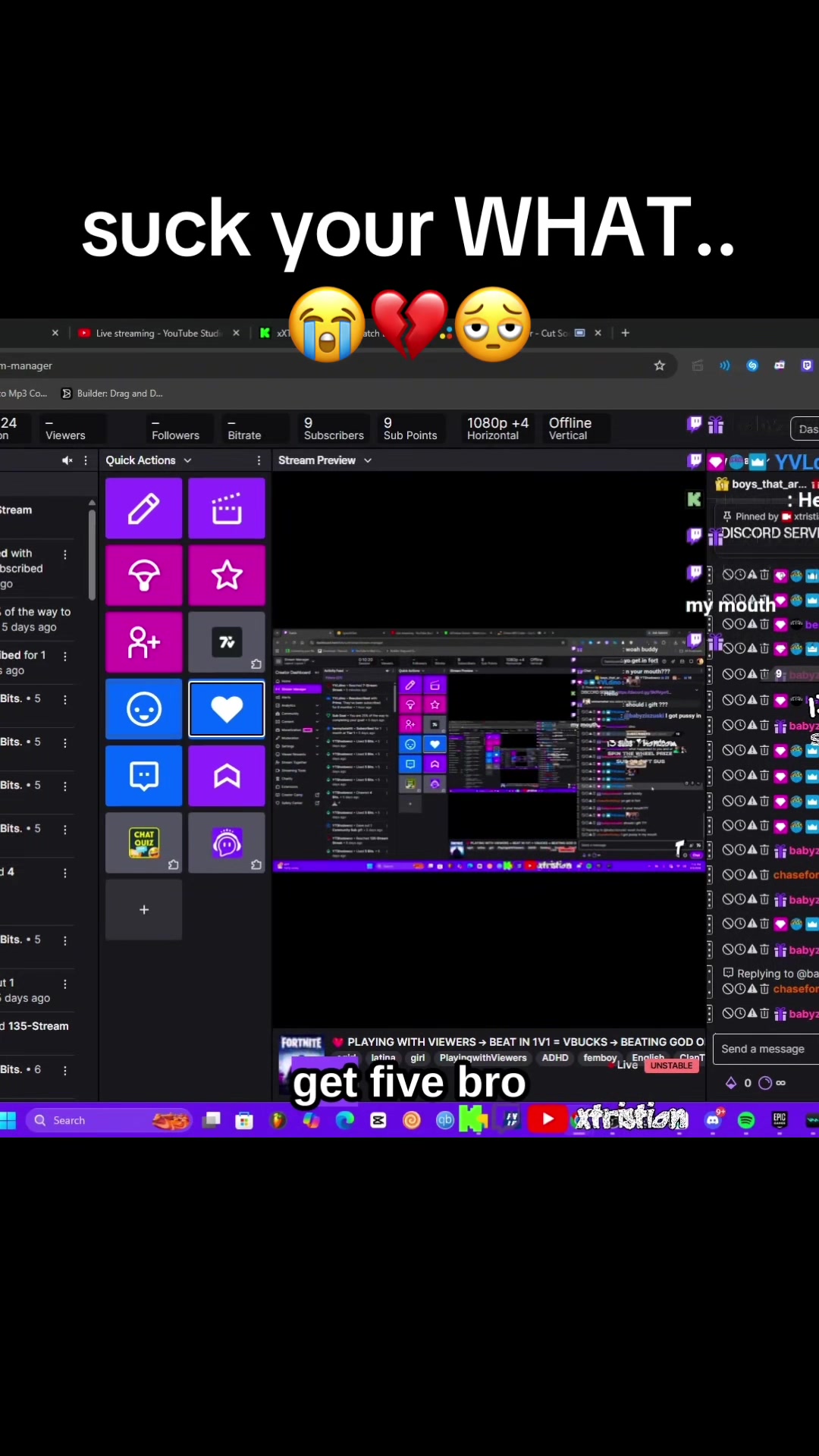
Task: Open three-dot menu on 'd 4' activity row
Action: coord(65,873)
